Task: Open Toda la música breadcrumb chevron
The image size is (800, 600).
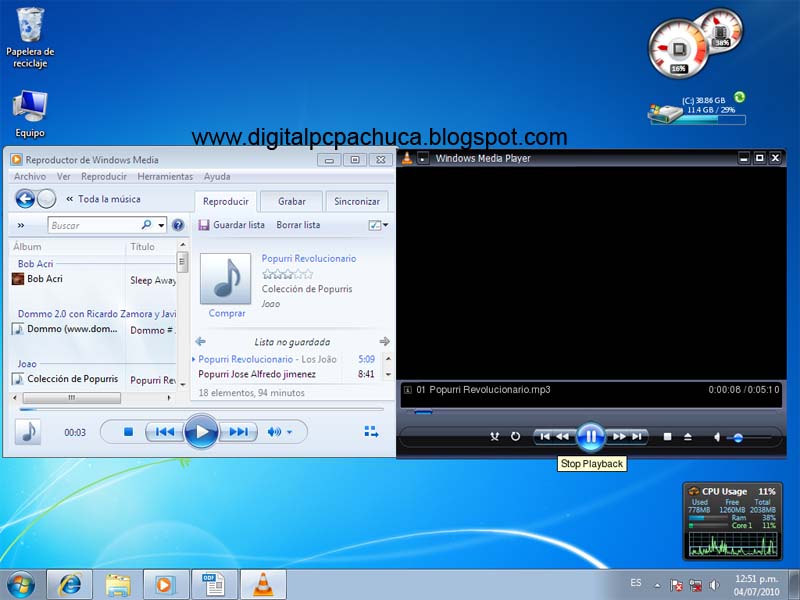Action: (x=70, y=199)
